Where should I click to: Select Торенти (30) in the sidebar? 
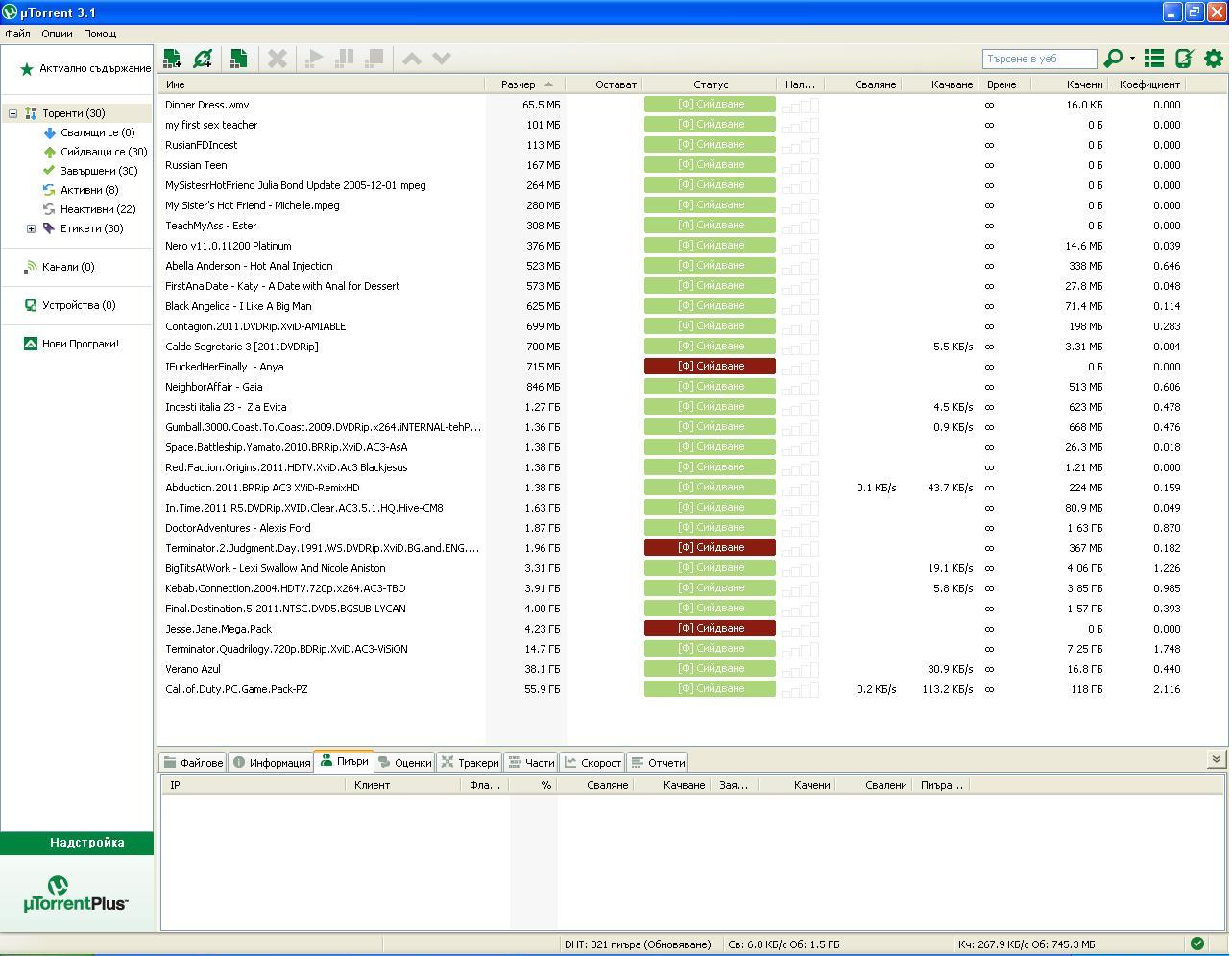(73, 113)
